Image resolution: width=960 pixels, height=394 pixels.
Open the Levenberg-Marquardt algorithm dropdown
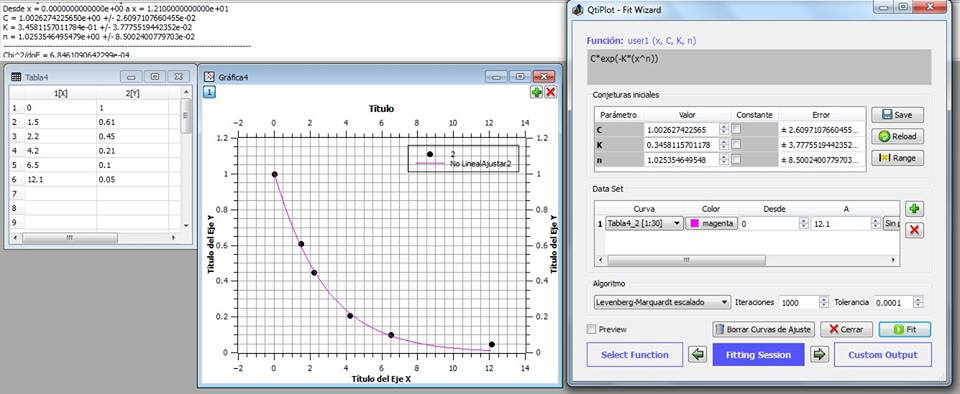pyautogui.click(x=662, y=302)
